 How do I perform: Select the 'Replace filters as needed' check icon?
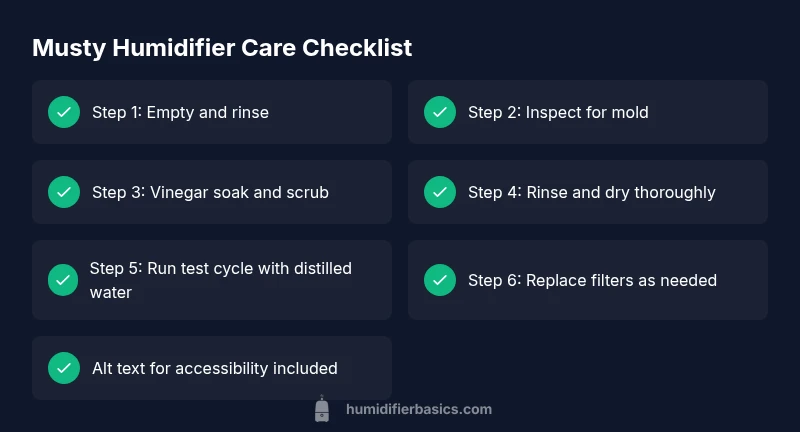click(x=440, y=280)
